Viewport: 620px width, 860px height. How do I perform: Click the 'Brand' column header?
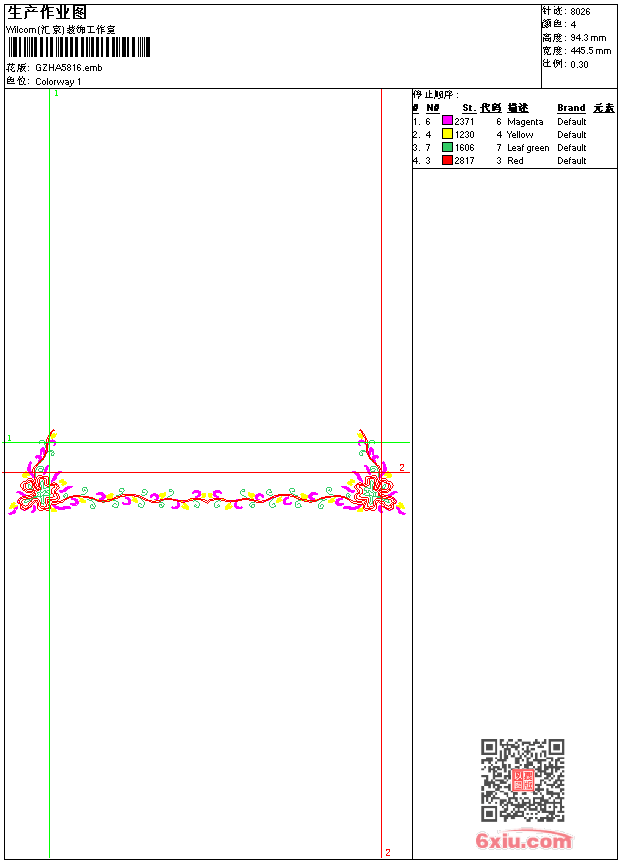coord(571,108)
